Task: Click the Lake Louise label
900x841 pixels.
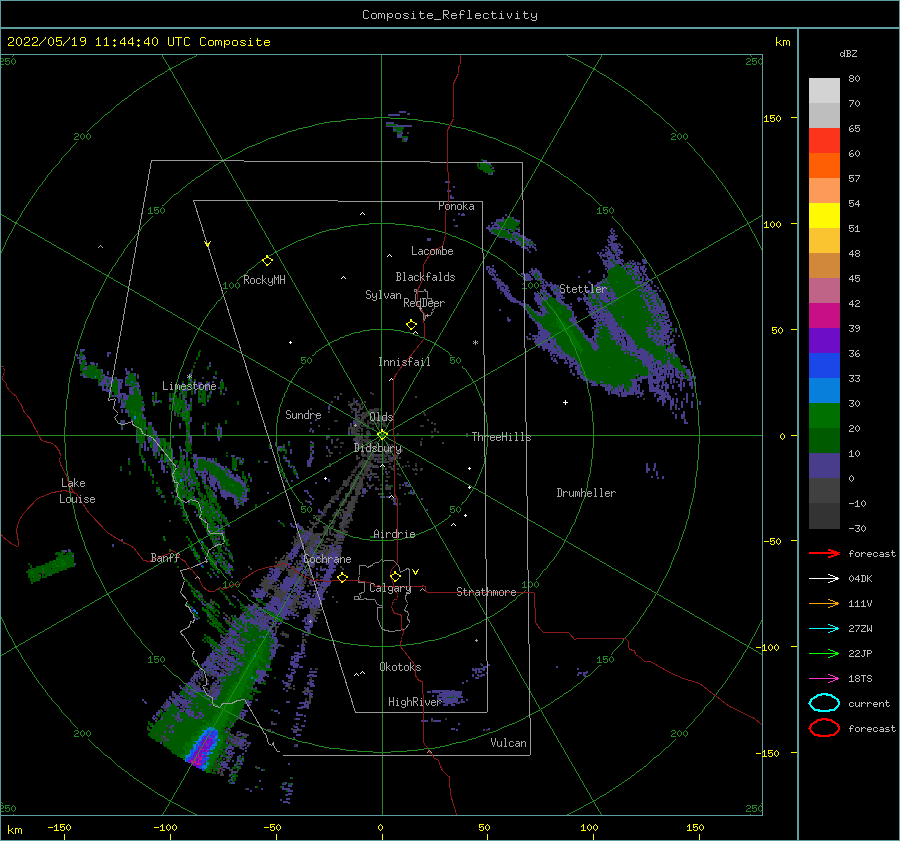Action: tap(77, 491)
